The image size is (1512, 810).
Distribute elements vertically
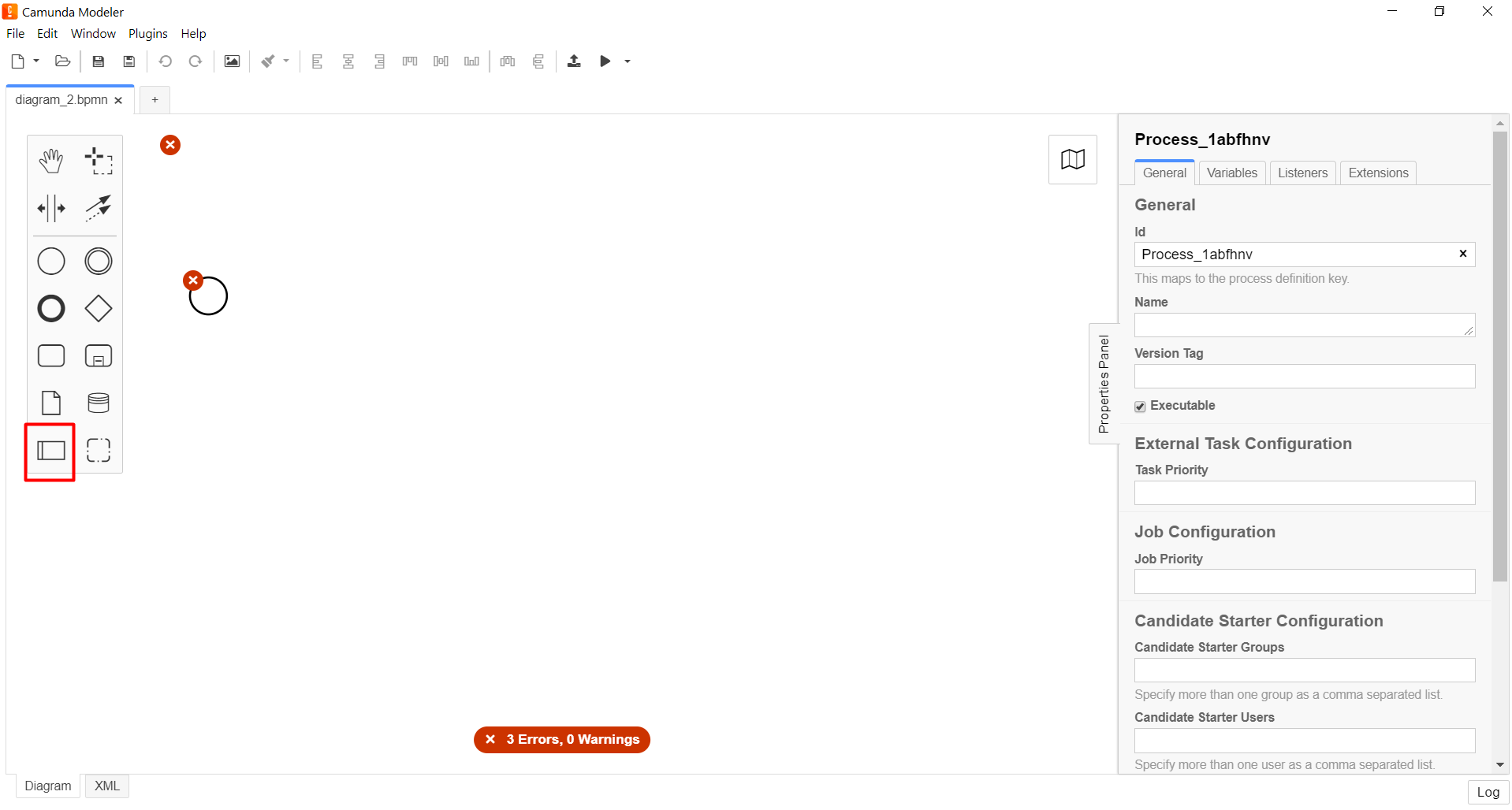538,61
